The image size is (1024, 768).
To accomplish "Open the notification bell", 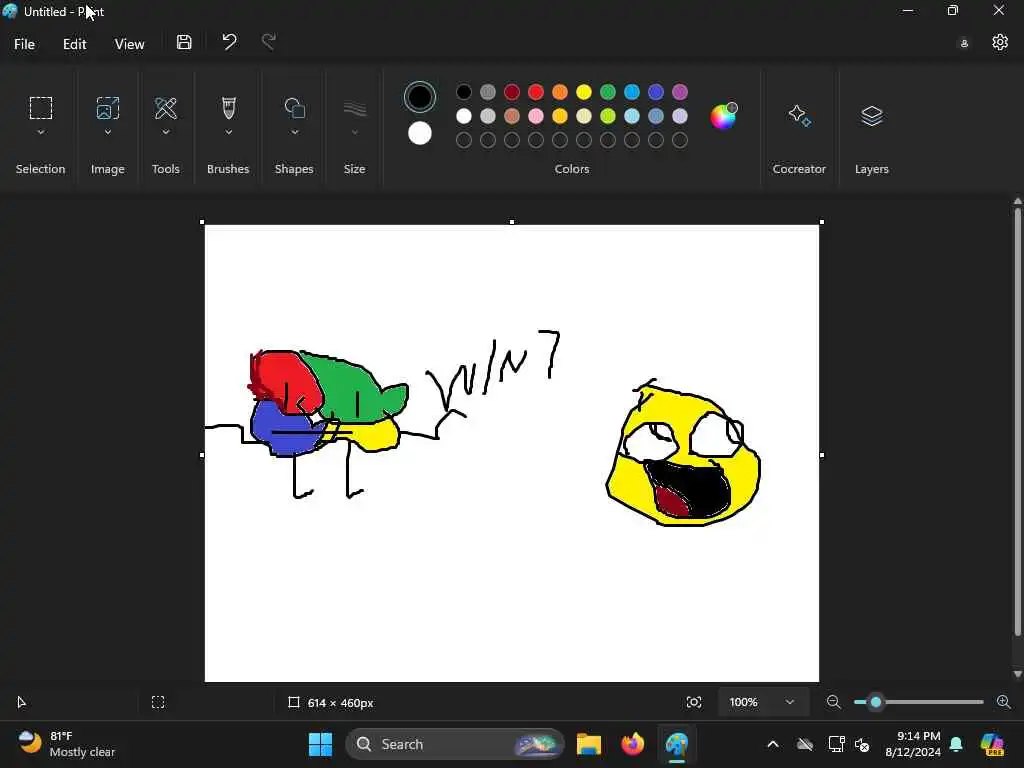I will 956,744.
